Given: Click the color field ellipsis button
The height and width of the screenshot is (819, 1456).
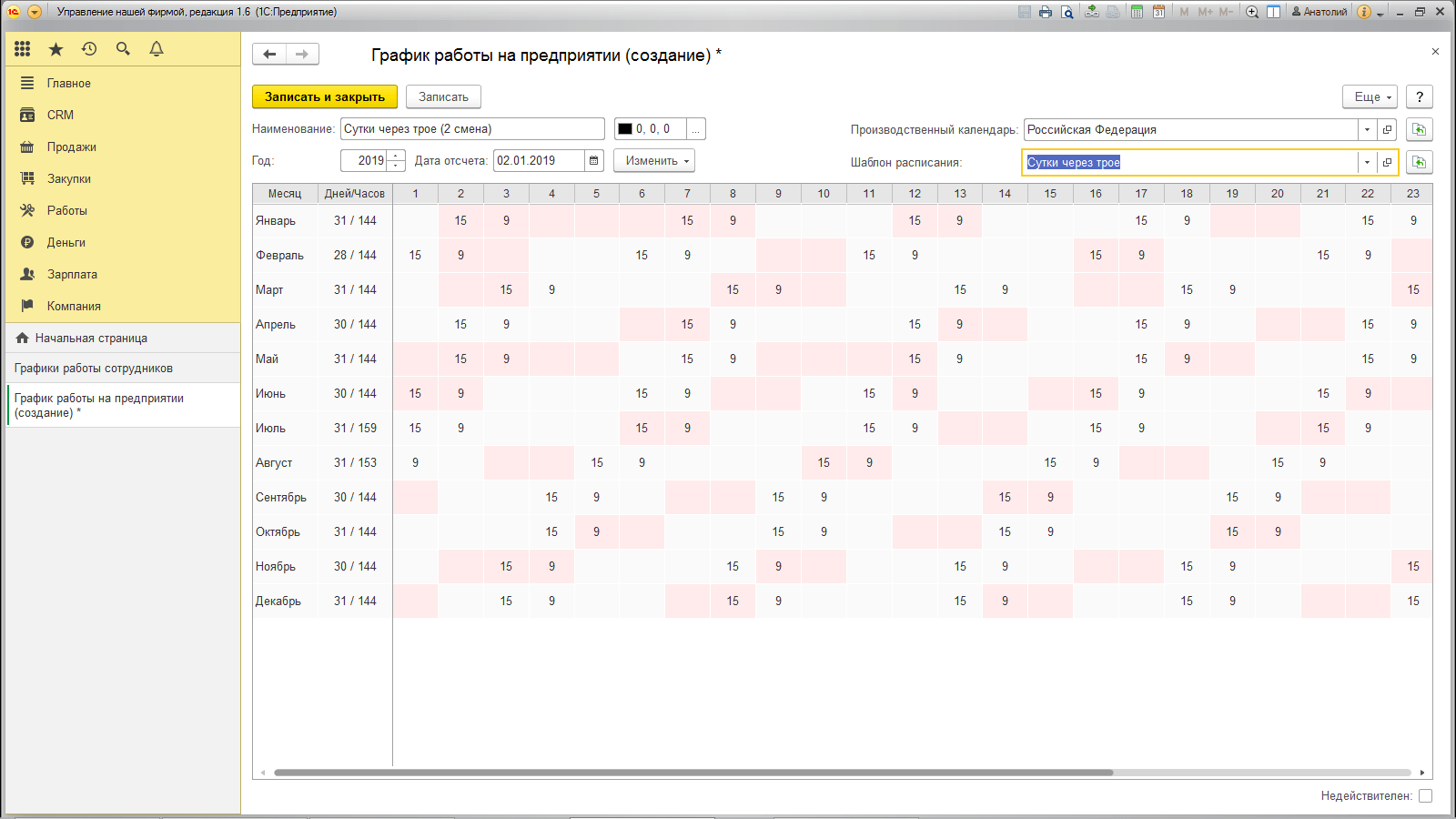Looking at the screenshot, I should coord(695,129).
